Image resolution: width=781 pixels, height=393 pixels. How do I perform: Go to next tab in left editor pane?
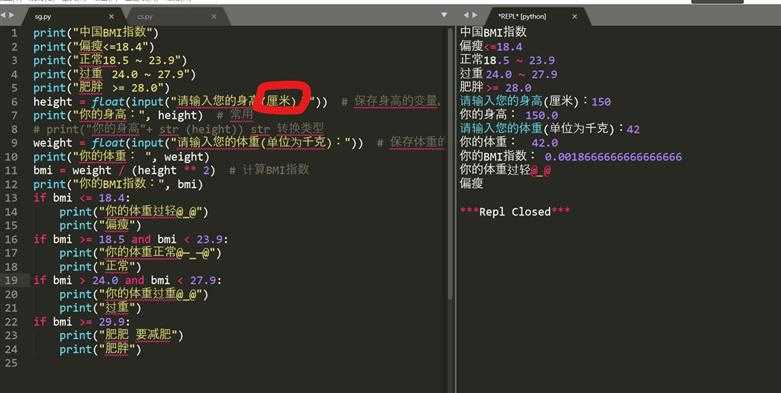(x=11, y=15)
